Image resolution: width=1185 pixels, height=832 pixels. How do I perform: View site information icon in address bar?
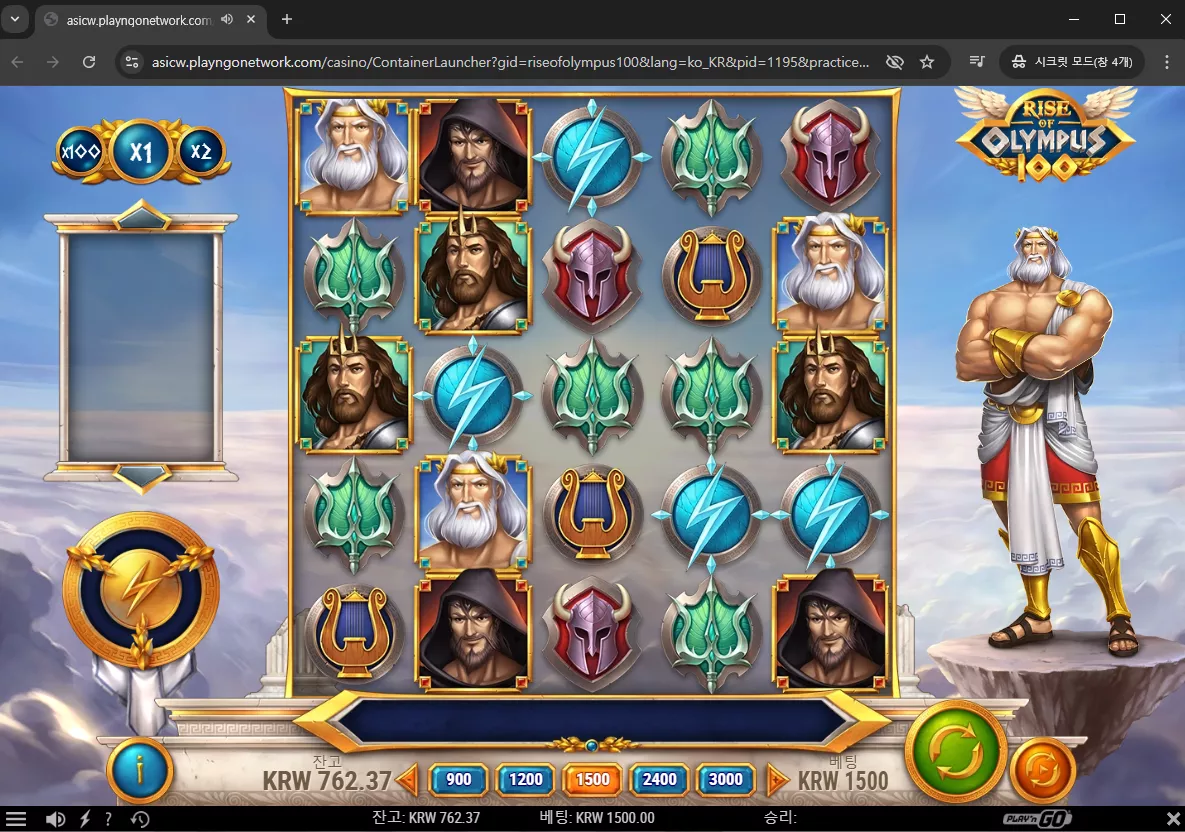(x=132, y=62)
